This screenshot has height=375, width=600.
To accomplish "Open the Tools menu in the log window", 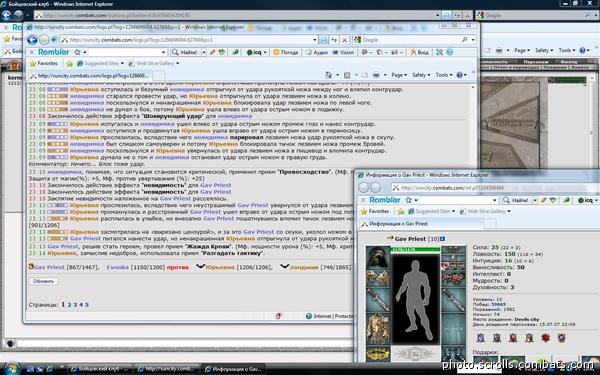I will pyautogui.click(x=443, y=75).
